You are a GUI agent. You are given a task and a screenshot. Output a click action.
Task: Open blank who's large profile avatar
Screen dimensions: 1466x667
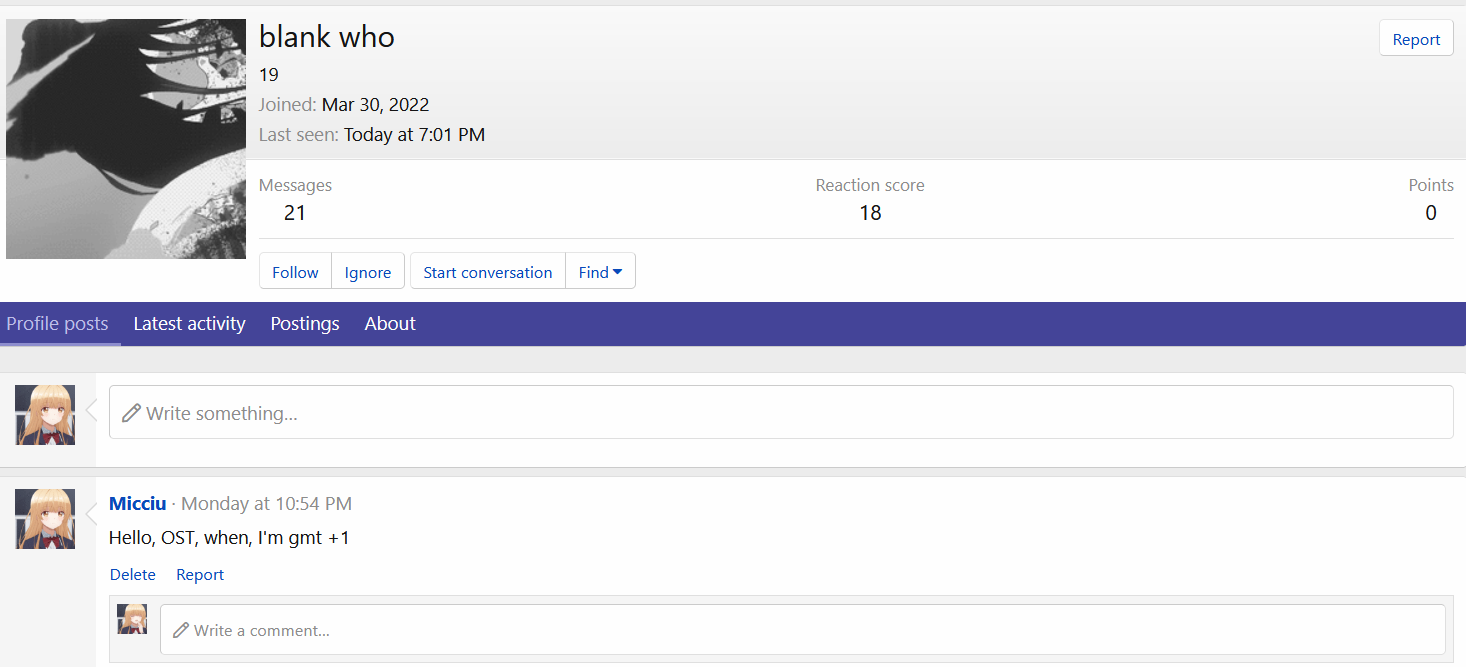pyautogui.click(x=126, y=139)
